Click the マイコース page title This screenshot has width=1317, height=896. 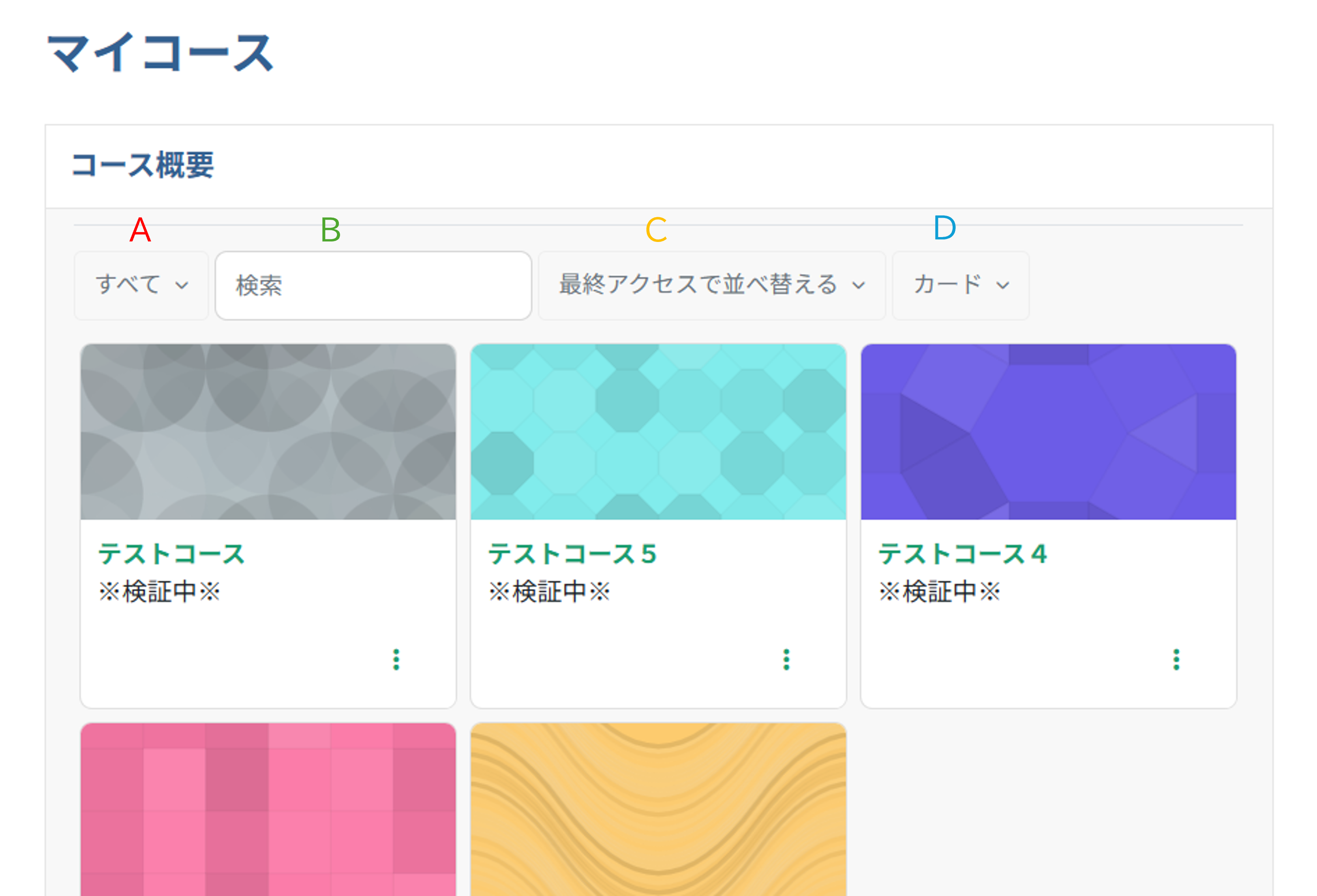point(161,53)
